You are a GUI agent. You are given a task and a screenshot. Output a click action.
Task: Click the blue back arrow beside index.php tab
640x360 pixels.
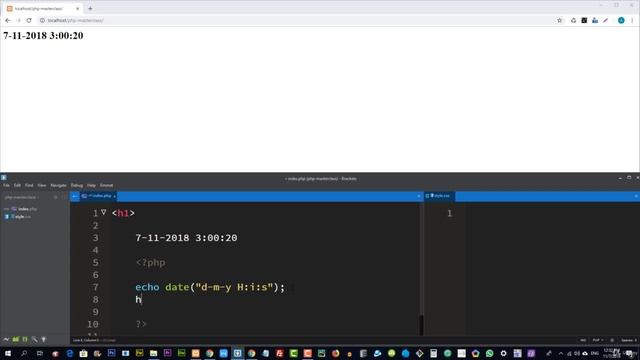point(74,196)
